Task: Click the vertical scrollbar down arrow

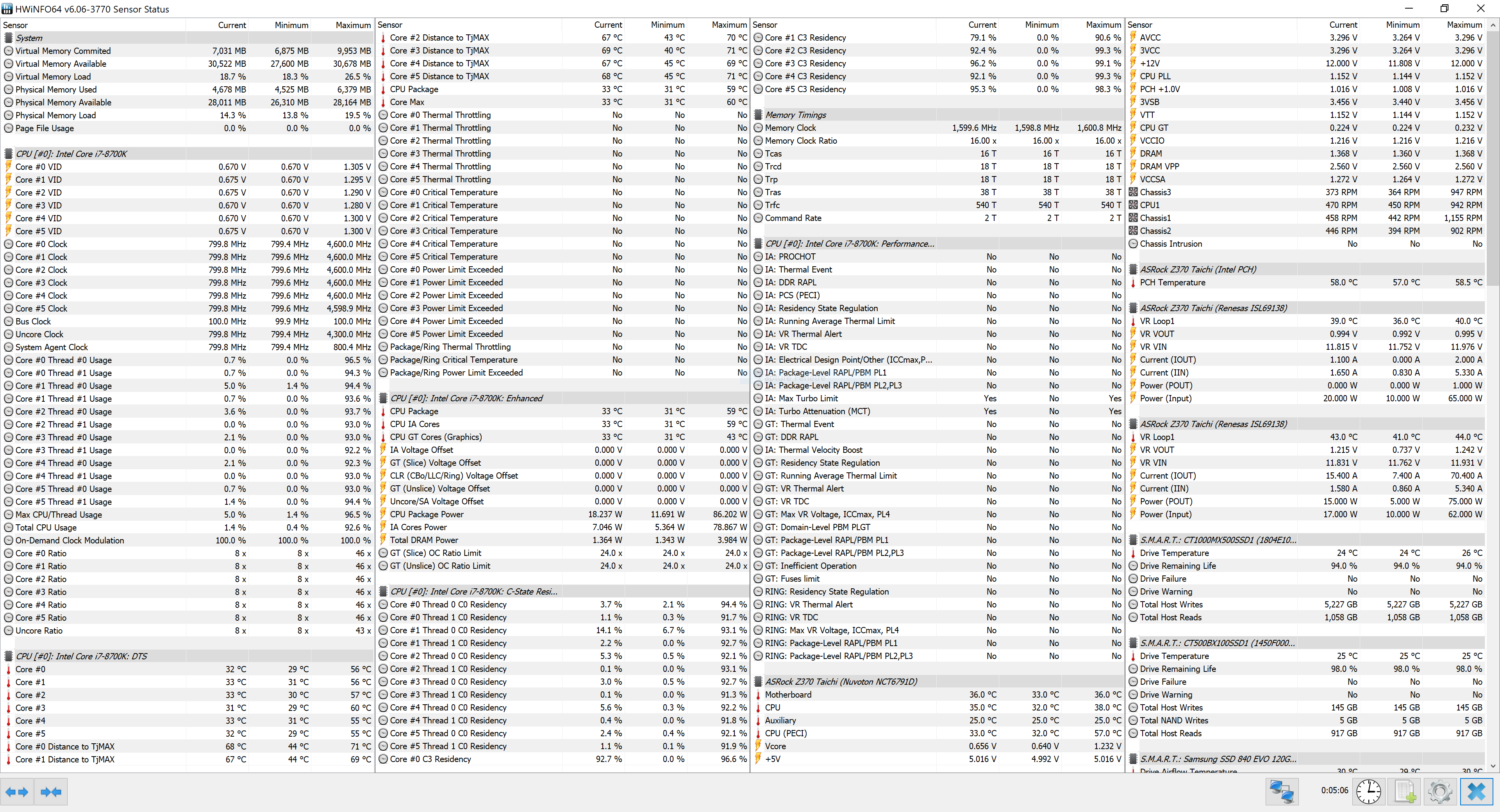Action: click(x=1493, y=766)
